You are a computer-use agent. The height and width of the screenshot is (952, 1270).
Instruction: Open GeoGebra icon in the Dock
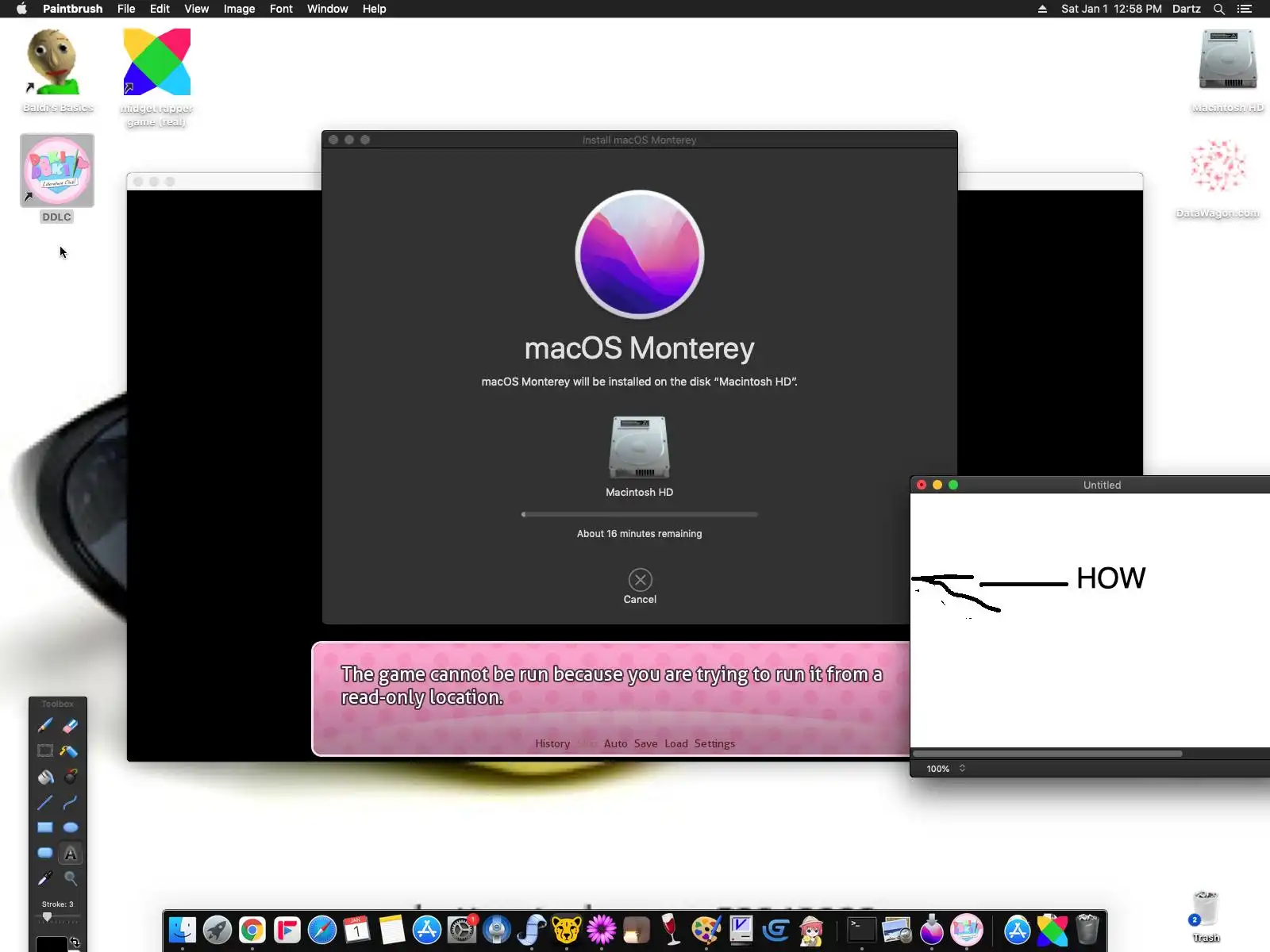776,930
